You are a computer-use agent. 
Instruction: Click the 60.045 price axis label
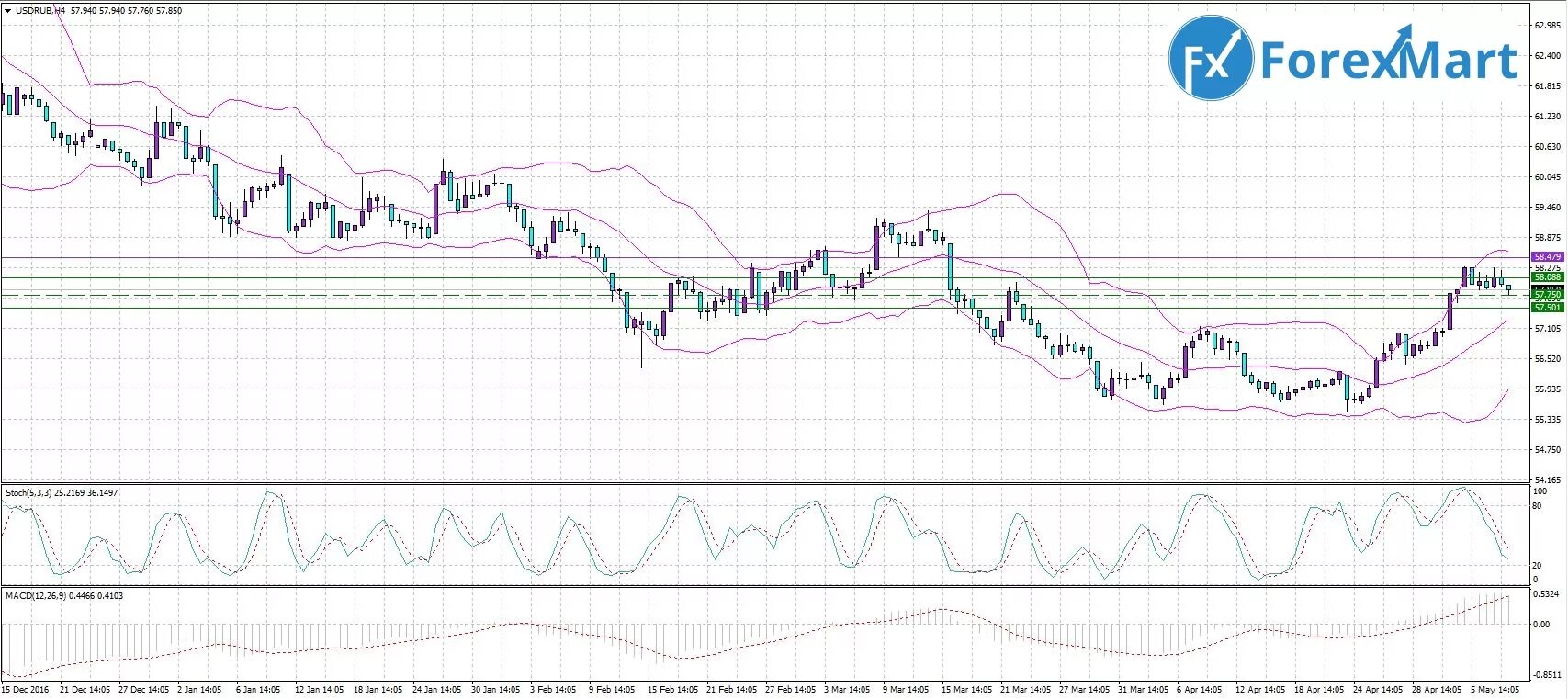(x=1548, y=177)
